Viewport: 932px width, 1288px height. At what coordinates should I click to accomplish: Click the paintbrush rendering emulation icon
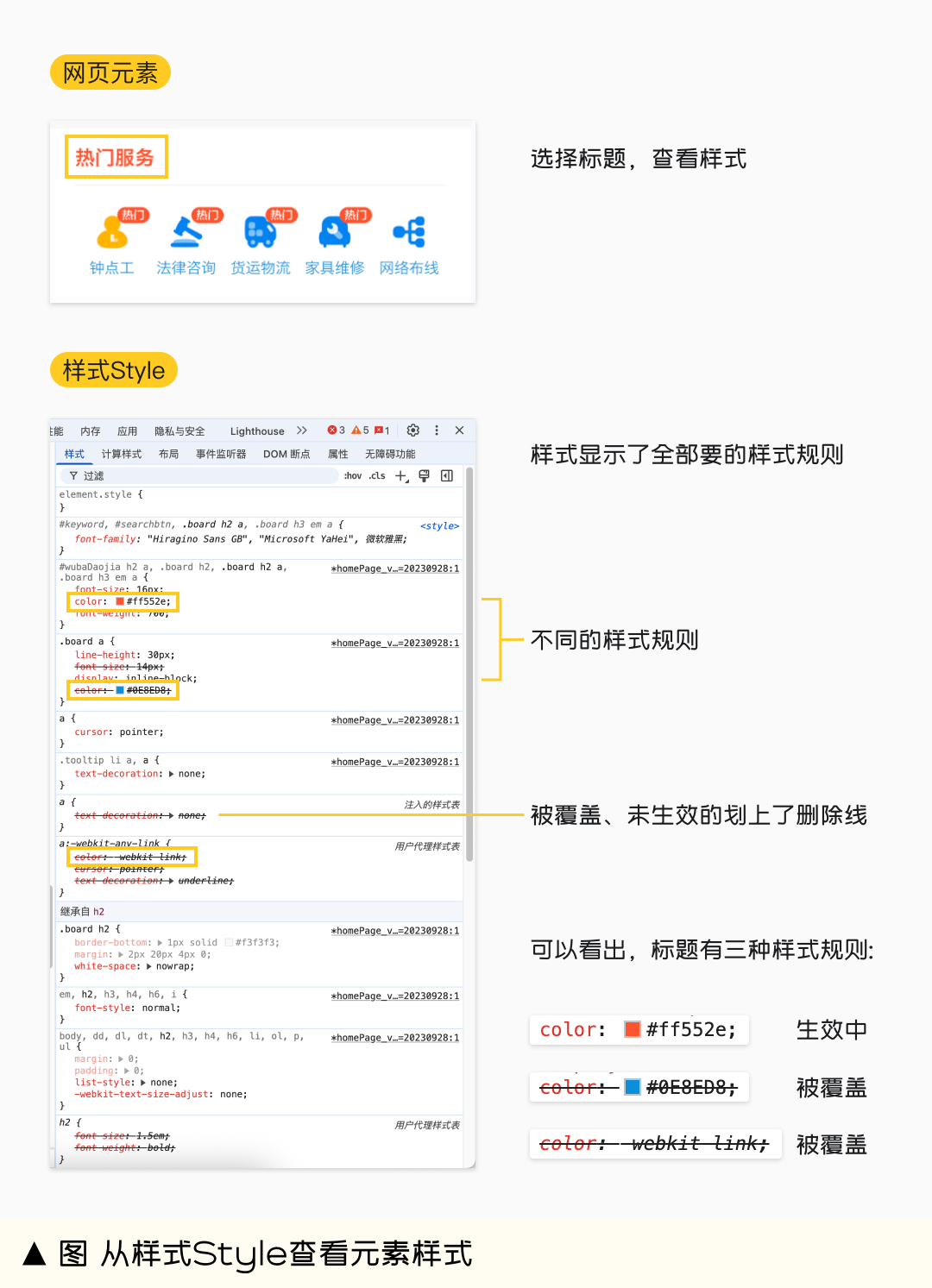pyautogui.click(x=424, y=476)
